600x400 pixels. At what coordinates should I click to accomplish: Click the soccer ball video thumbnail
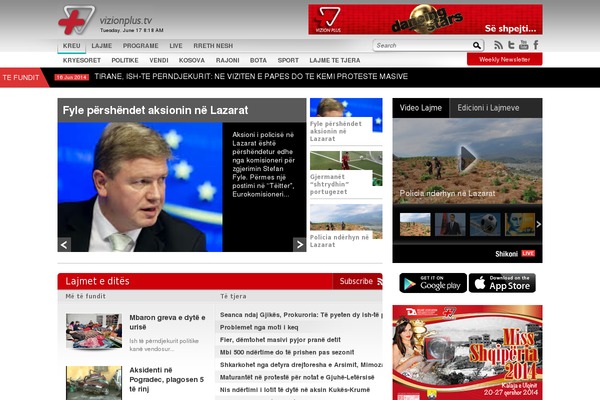(x=485, y=224)
